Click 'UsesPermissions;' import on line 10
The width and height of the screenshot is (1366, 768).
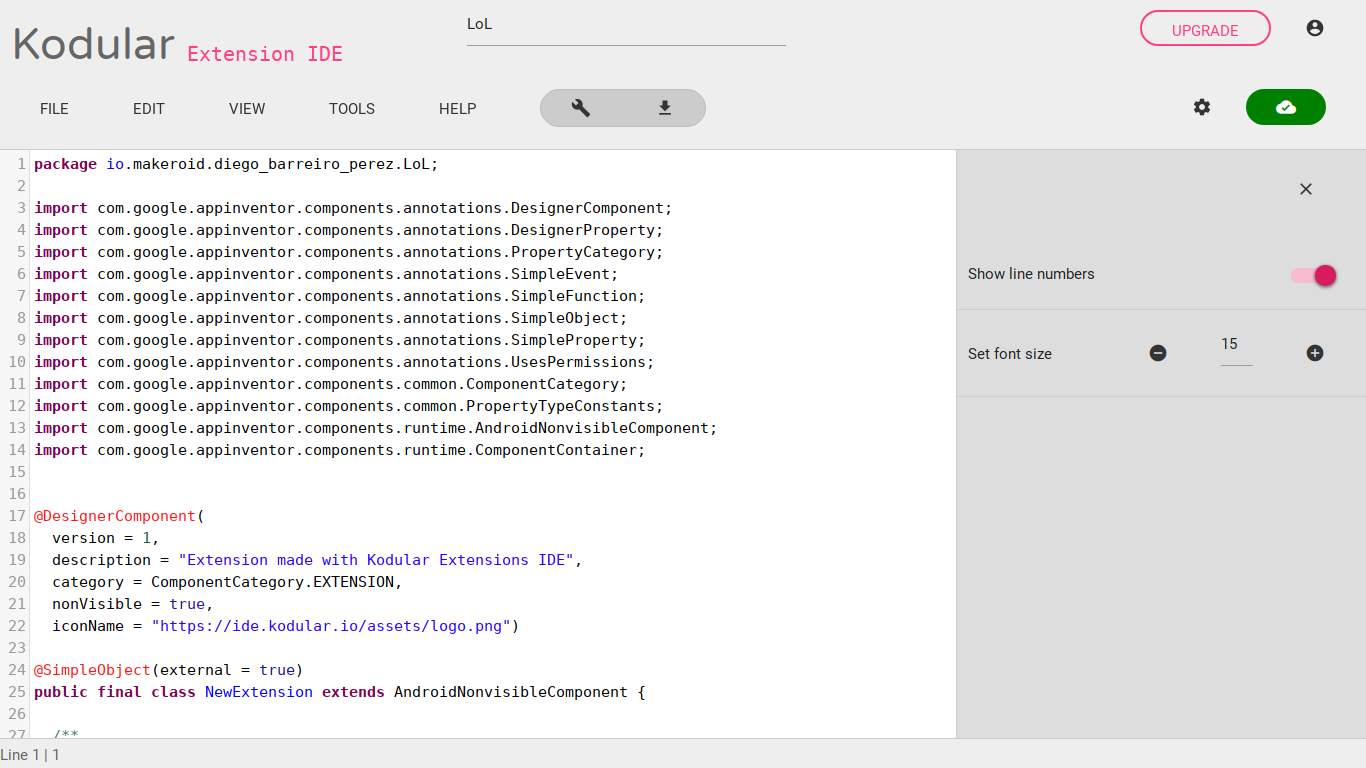coord(583,362)
